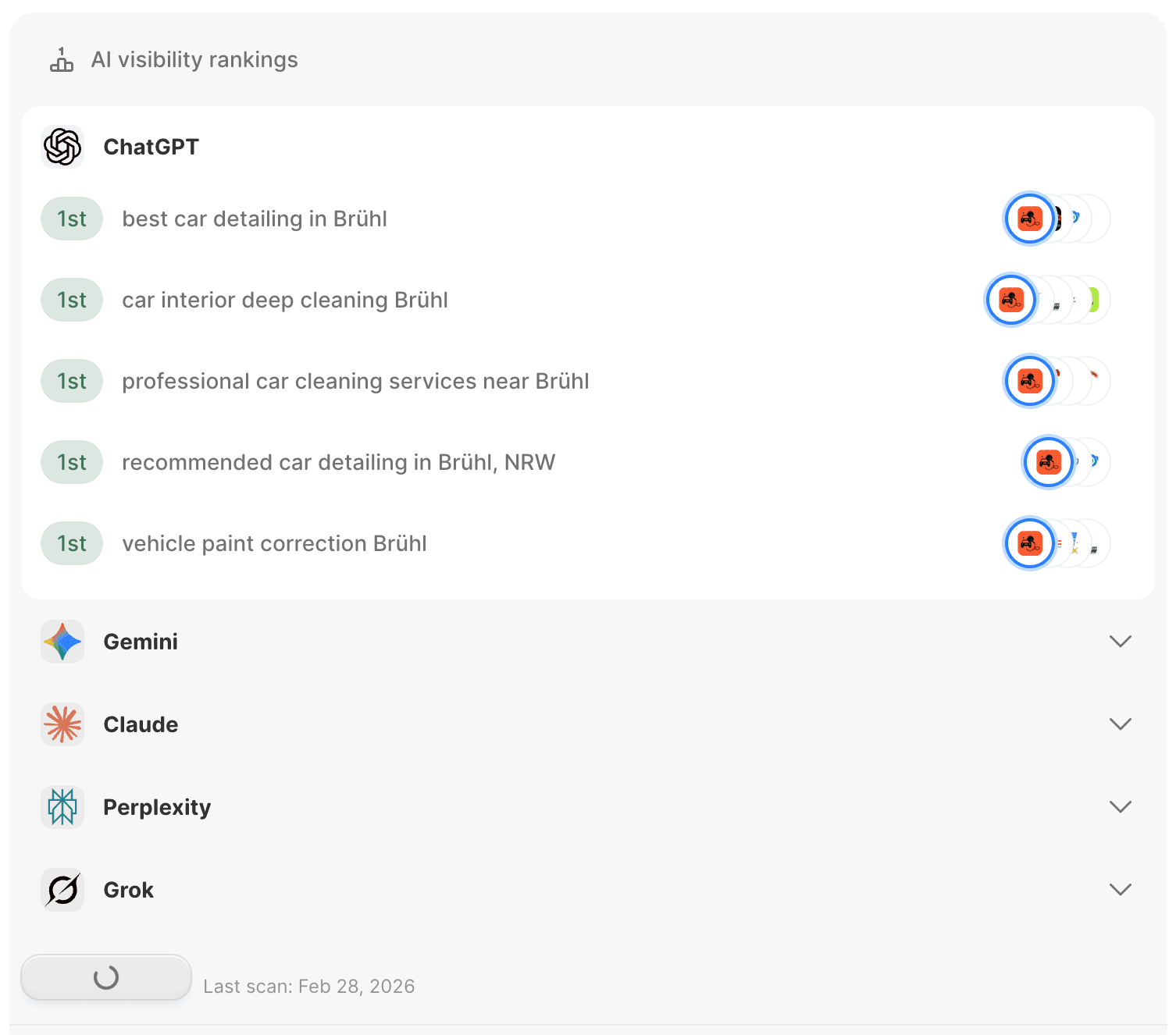The image size is (1176, 1035).
Task: Click the ChatGPT logo icon
Action: [62, 147]
